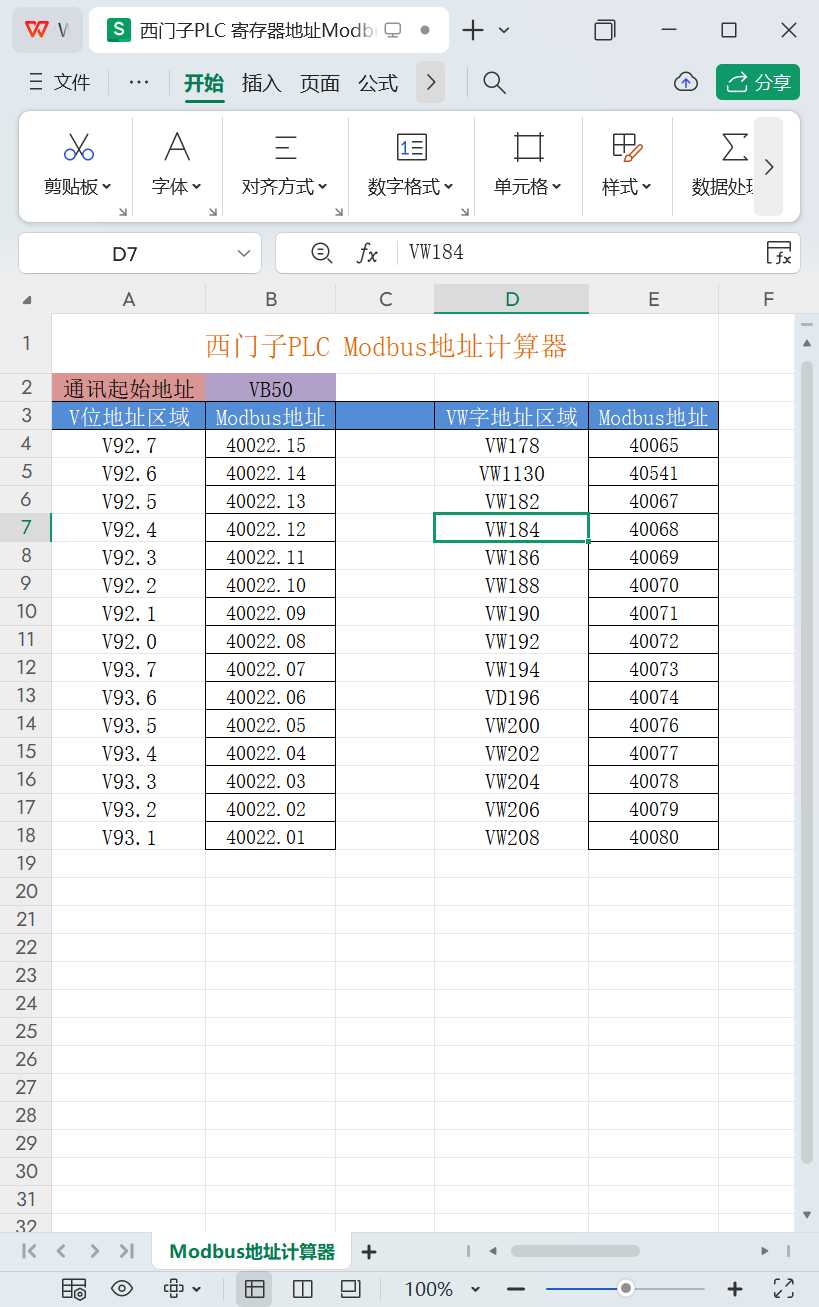This screenshot has width=819, height=1307.
Task: Open the 字体 font group
Action: (177, 147)
